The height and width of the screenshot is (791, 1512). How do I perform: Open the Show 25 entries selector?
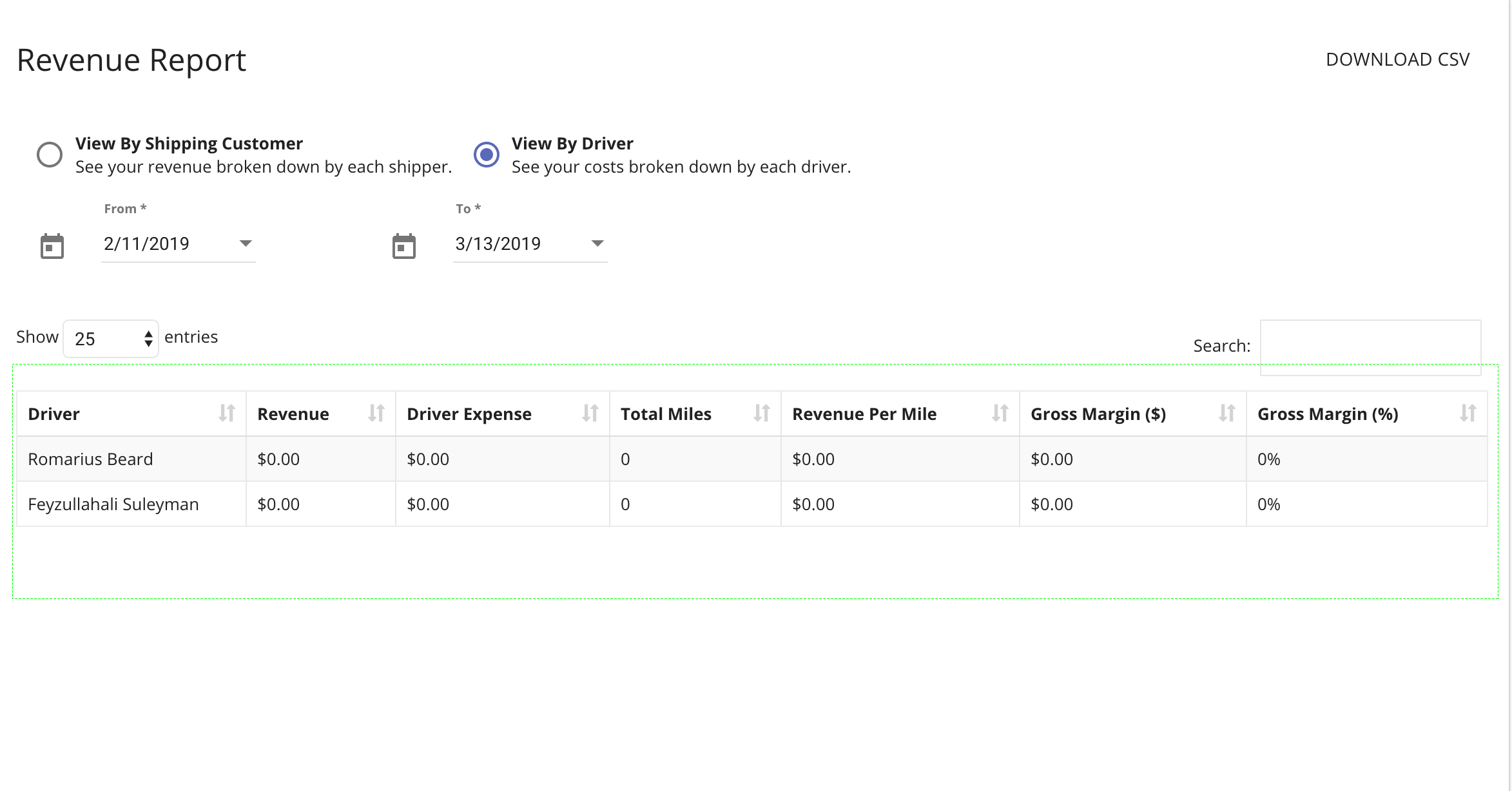point(111,338)
